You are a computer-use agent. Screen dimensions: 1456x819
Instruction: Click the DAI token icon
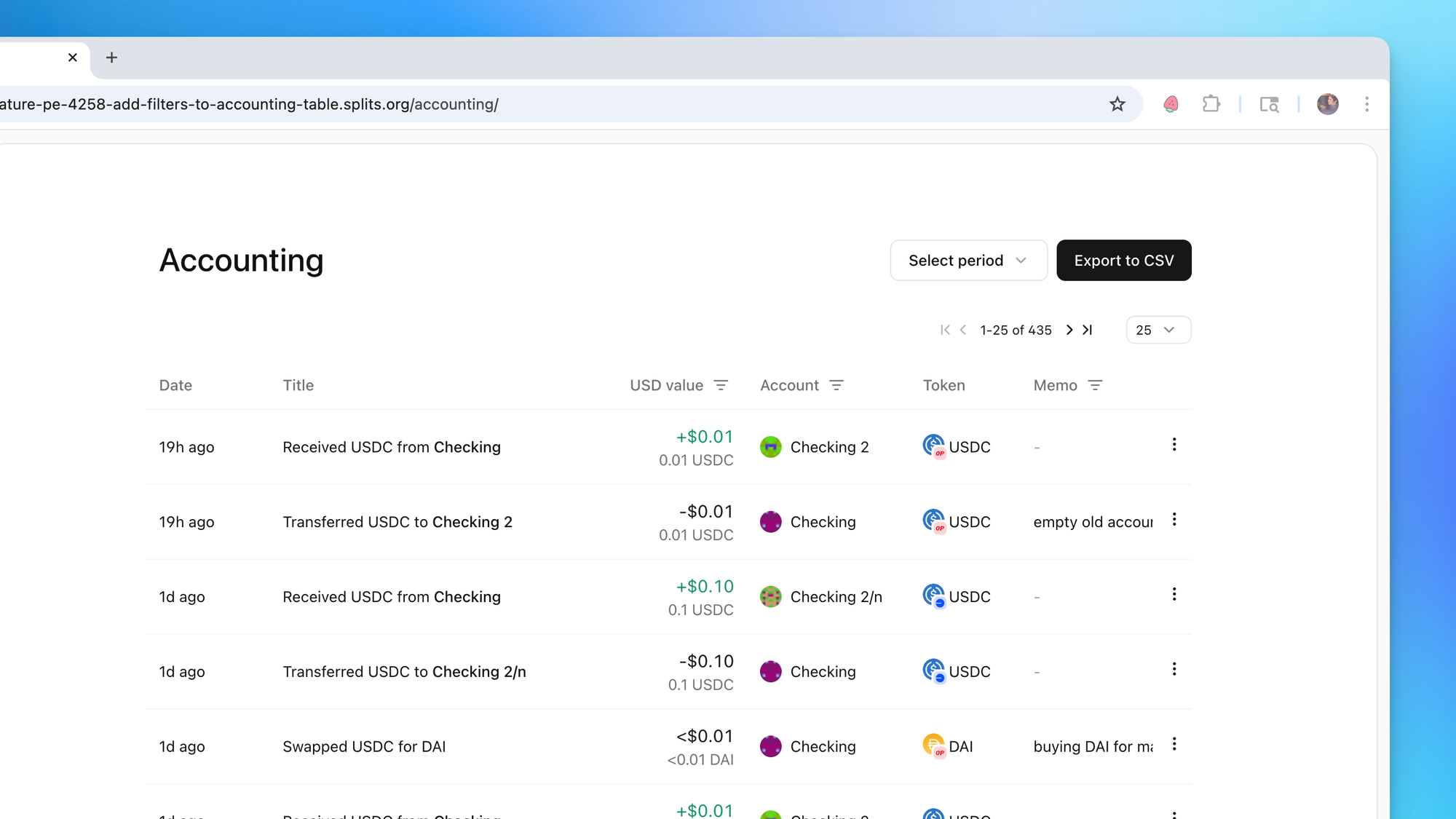click(x=933, y=745)
